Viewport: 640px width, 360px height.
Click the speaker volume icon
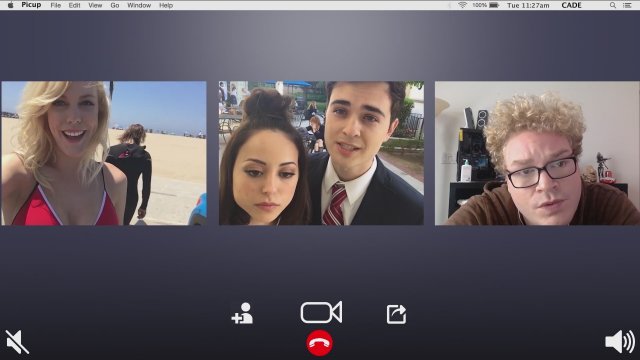(x=620, y=341)
